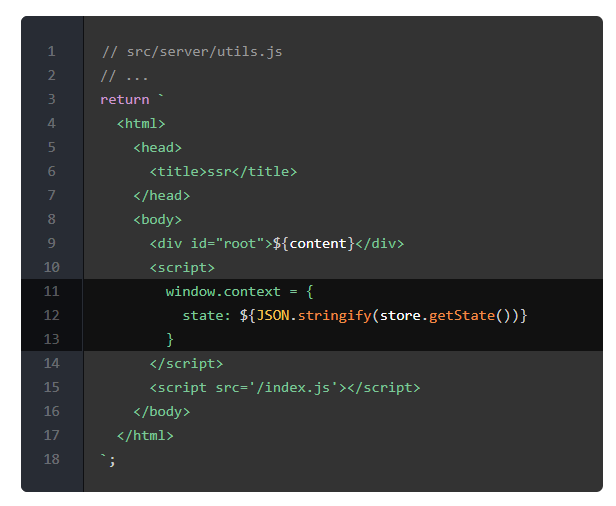Click the closing '</div>' tag on line 9
The width and height of the screenshot is (616, 506).
click(380, 244)
